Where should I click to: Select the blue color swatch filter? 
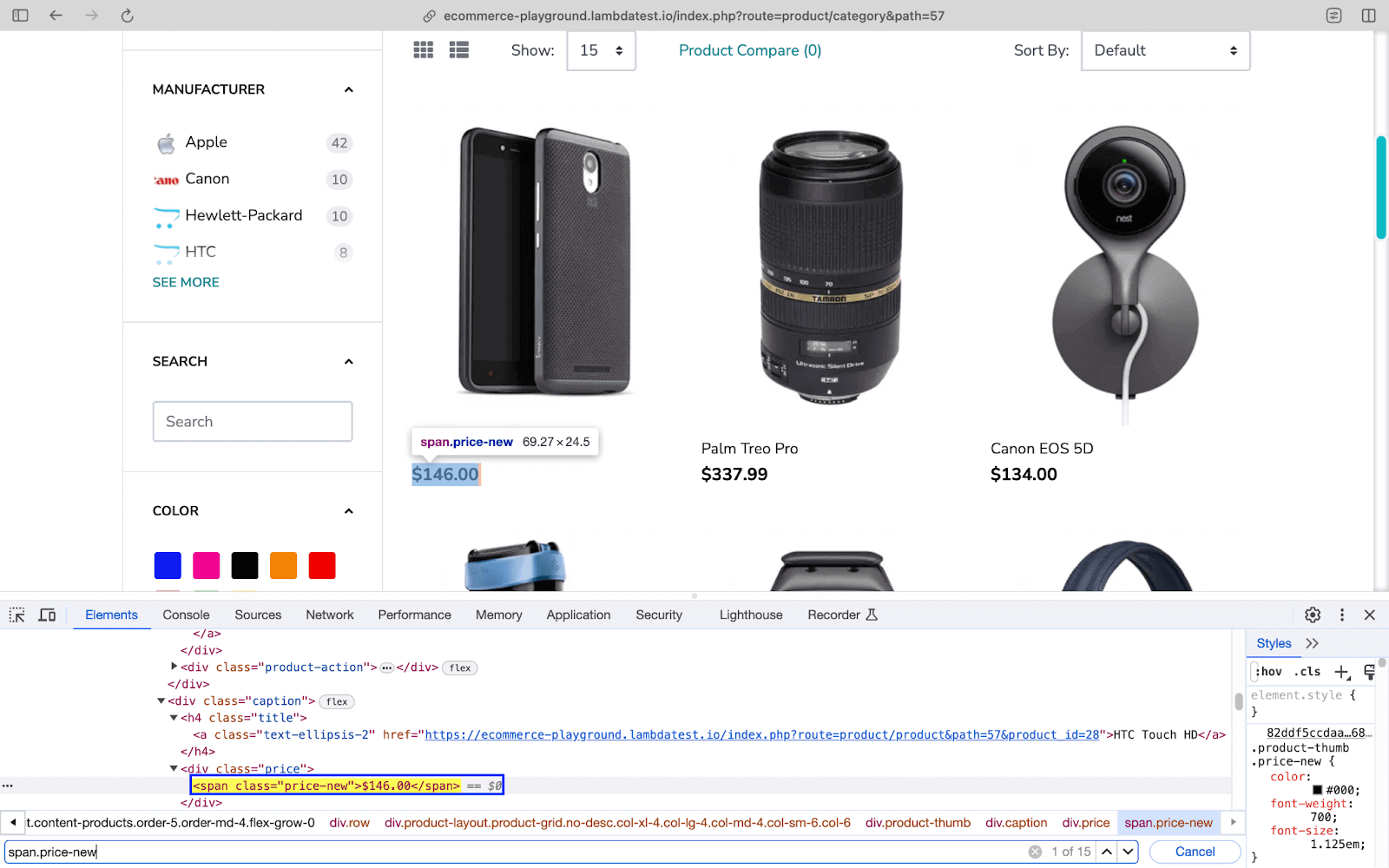(x=168, y=565)
